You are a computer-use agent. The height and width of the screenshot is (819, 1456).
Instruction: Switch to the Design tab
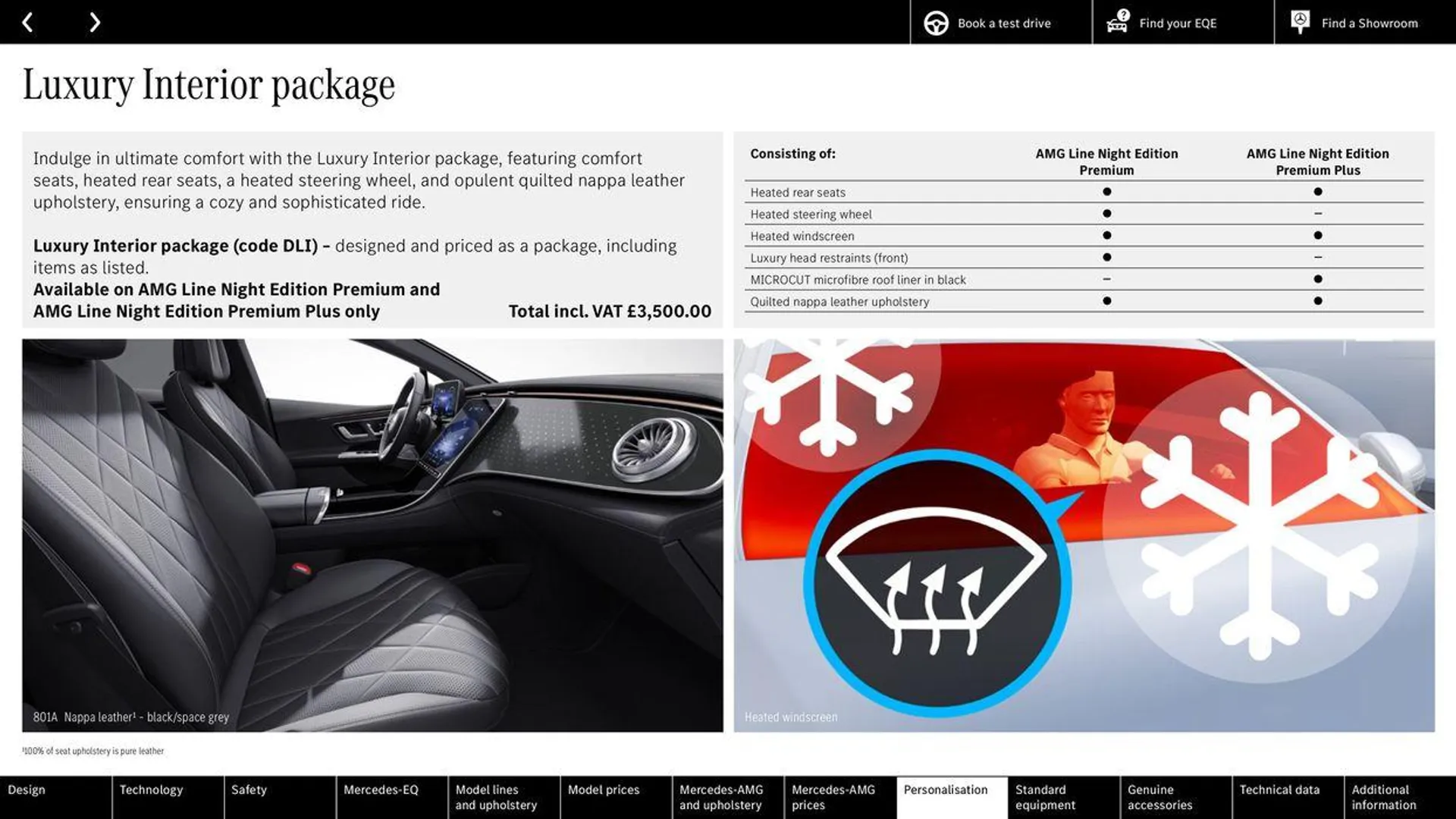click(x=55, y=797)
